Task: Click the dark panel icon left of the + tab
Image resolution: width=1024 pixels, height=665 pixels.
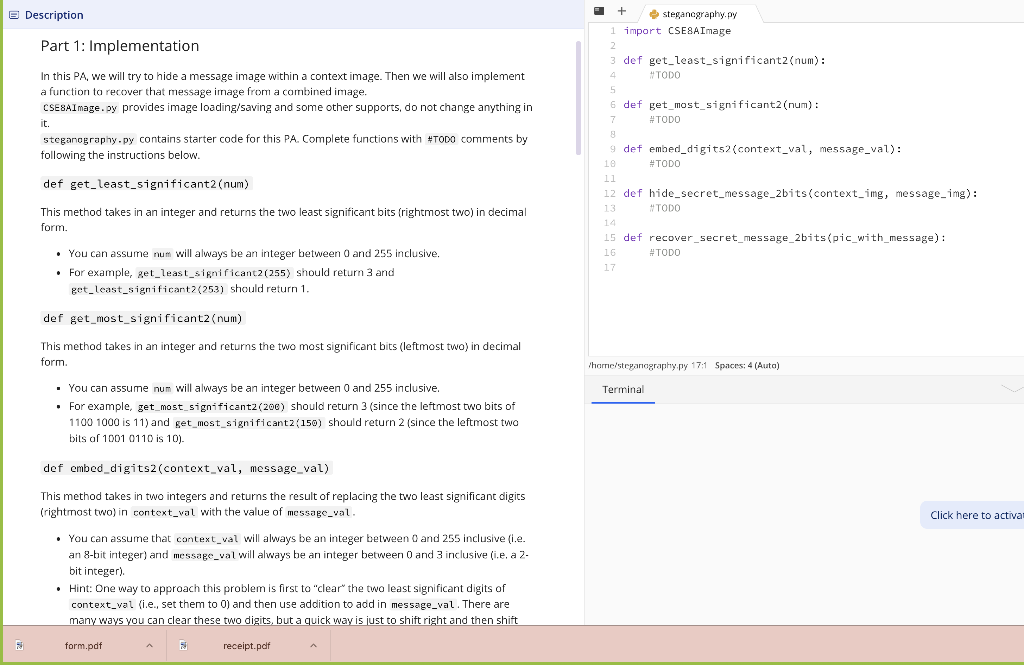Action: (x=599, y=10)
